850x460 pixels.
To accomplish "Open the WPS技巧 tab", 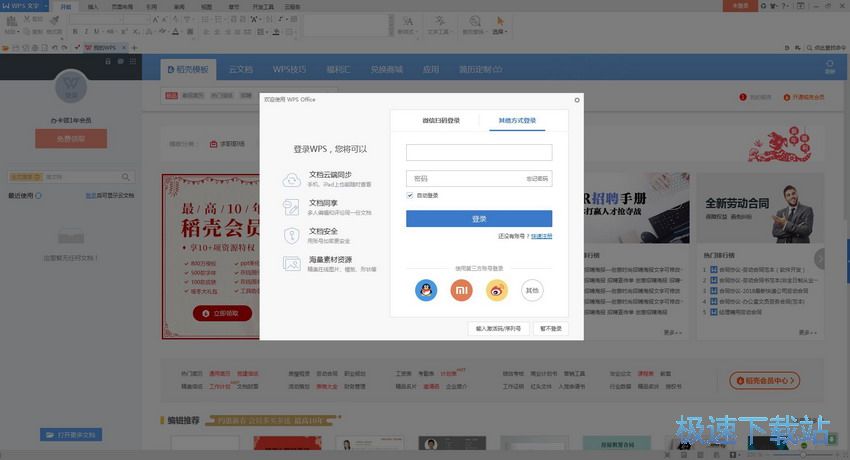I will pos(289,69).
